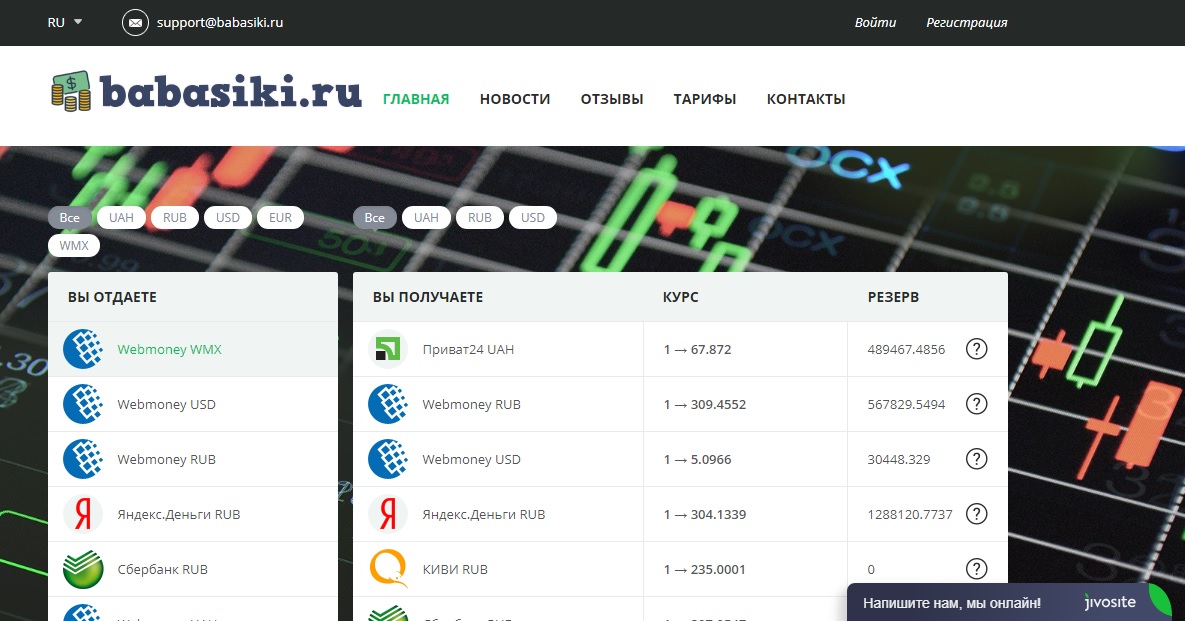This screenshot has height=621, width=1185.
Task: Click РЕЗЕРВ column header
Action: pyautogui.click(x=893, y=297)
